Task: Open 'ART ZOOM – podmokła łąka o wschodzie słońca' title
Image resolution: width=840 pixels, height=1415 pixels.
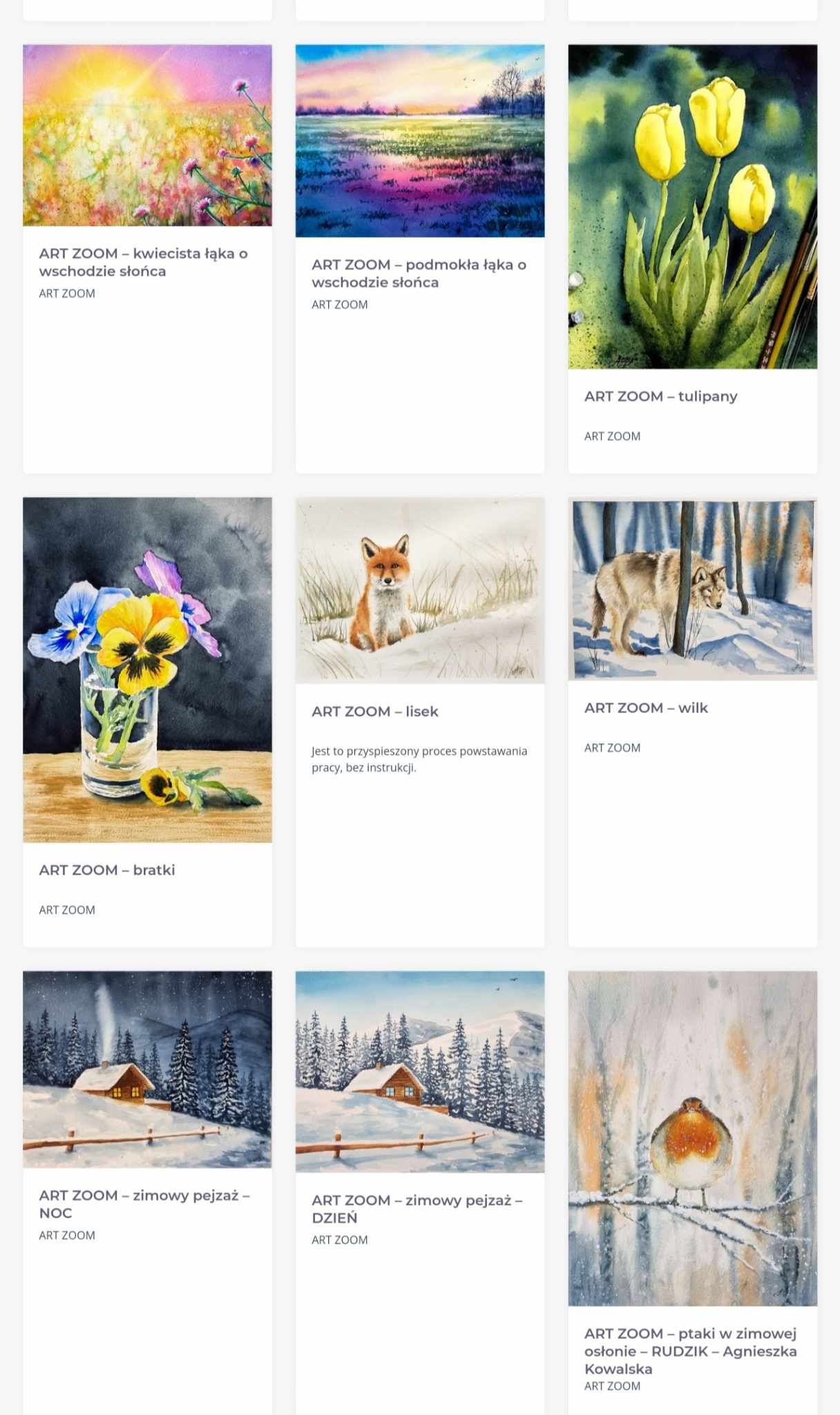Action: (x=419, y=274)
